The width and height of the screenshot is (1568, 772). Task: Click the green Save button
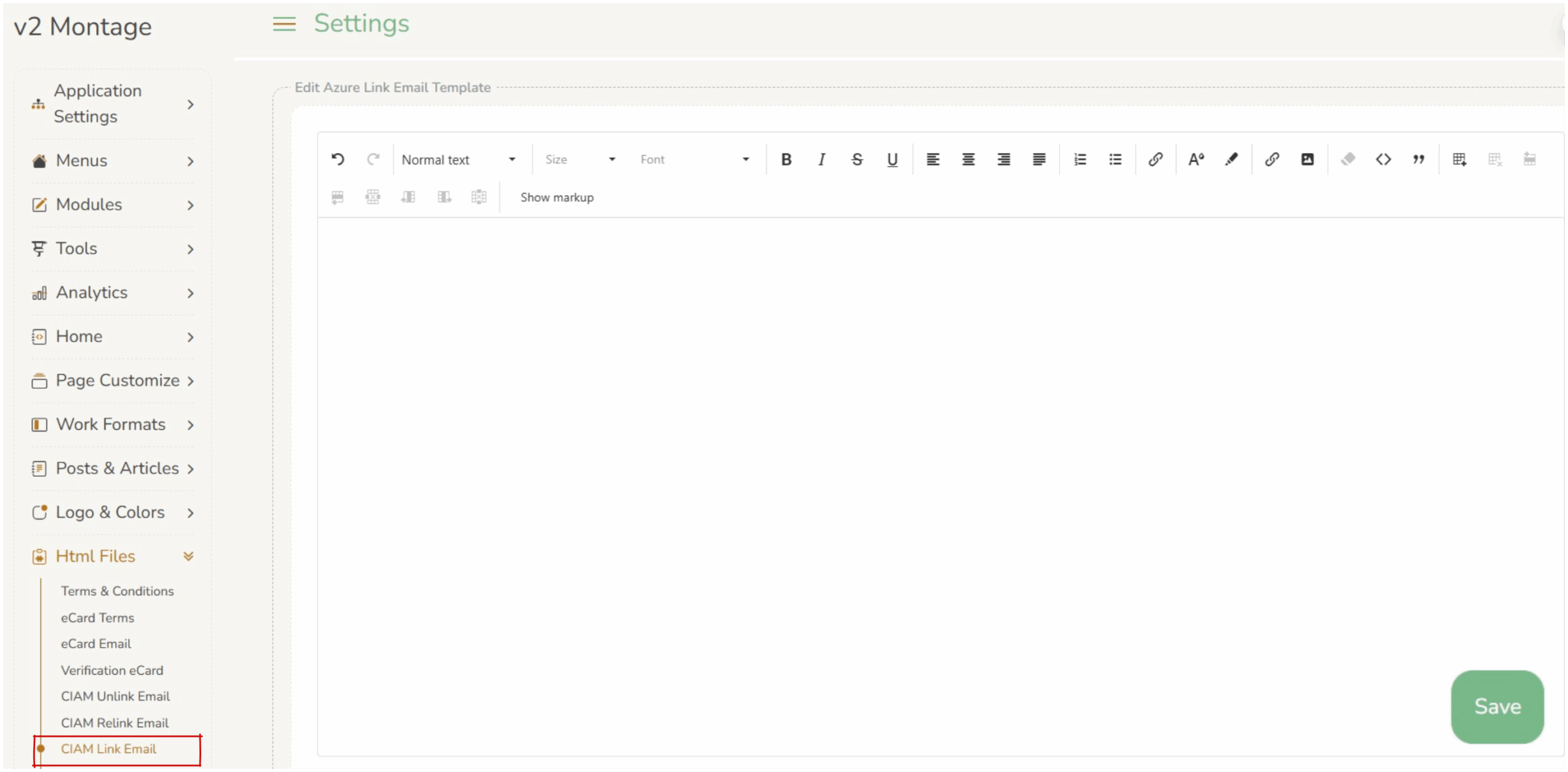(x=1497, y=706)
